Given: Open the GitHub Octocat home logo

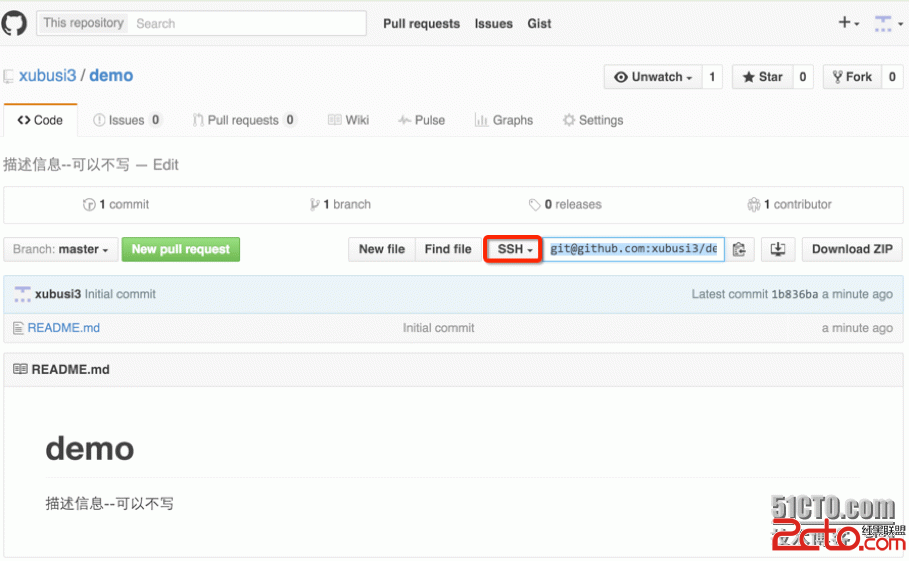Looking at the screenshot, I should pyautogui.click(x=14, y=24).
